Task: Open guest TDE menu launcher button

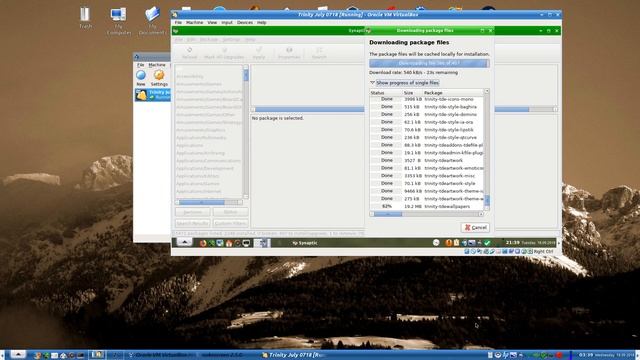Action: point(184,242)
